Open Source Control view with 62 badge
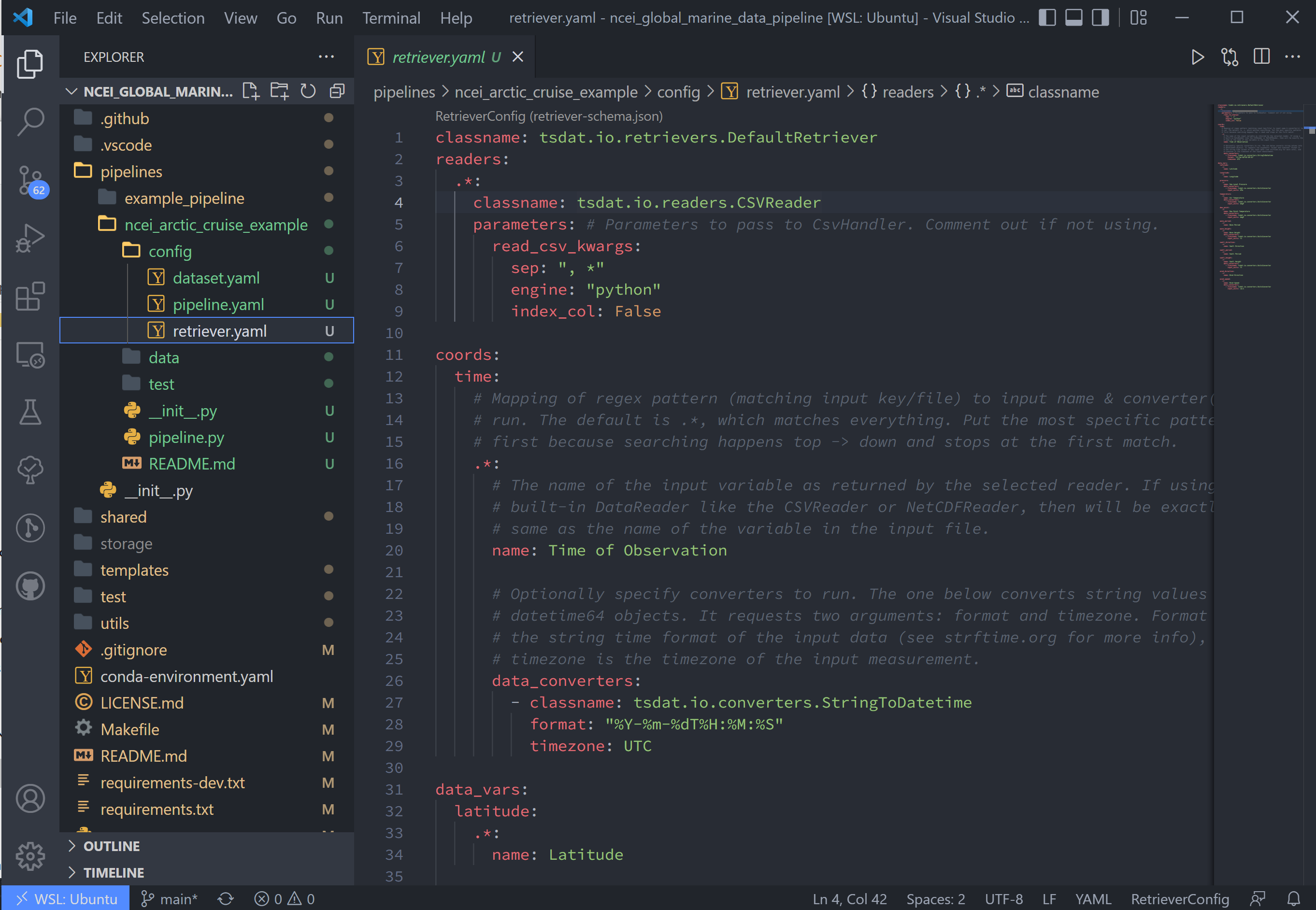1316x910 pixels. coord(30,181)
